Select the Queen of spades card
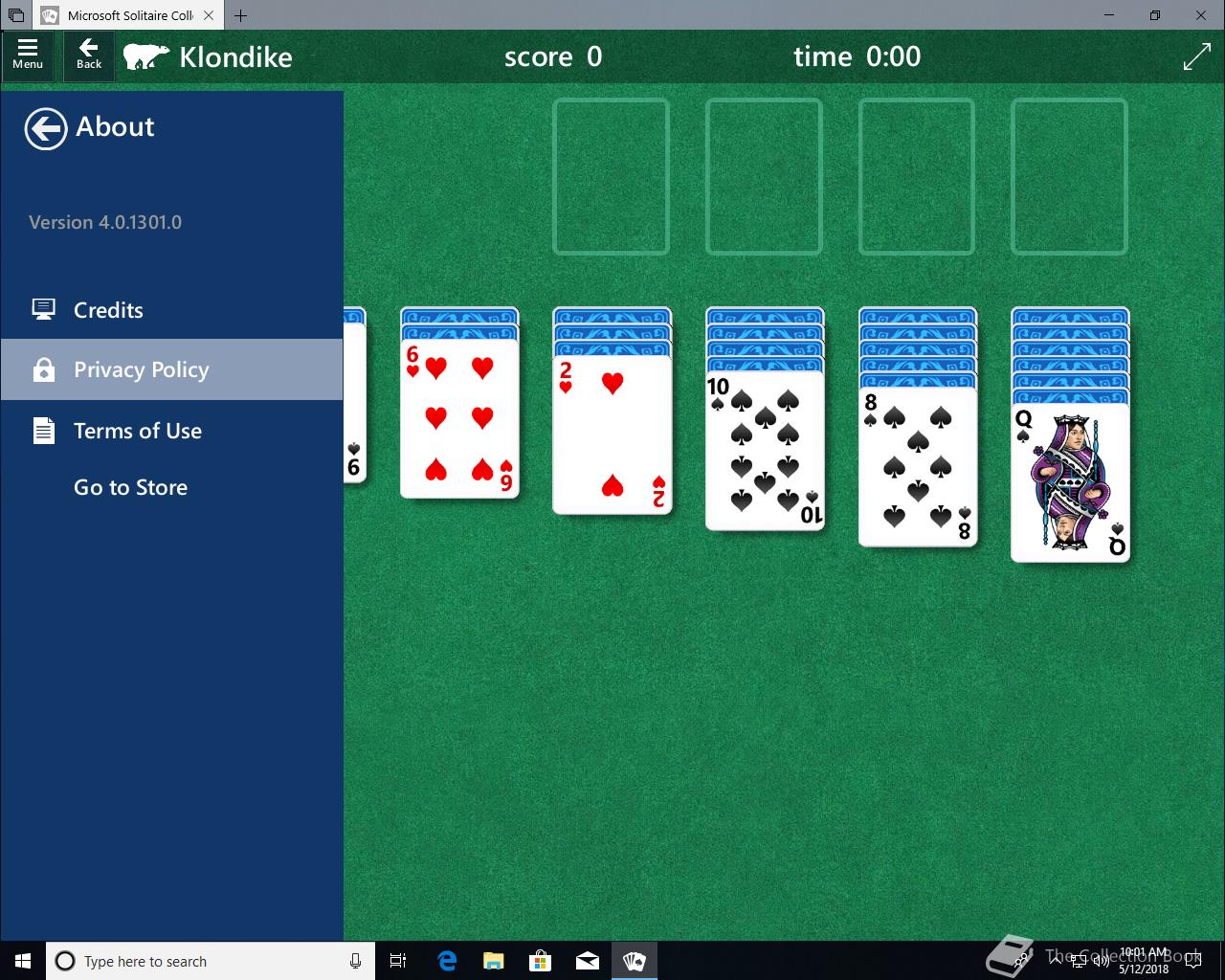1225x980 pixels. (1070, 482)
